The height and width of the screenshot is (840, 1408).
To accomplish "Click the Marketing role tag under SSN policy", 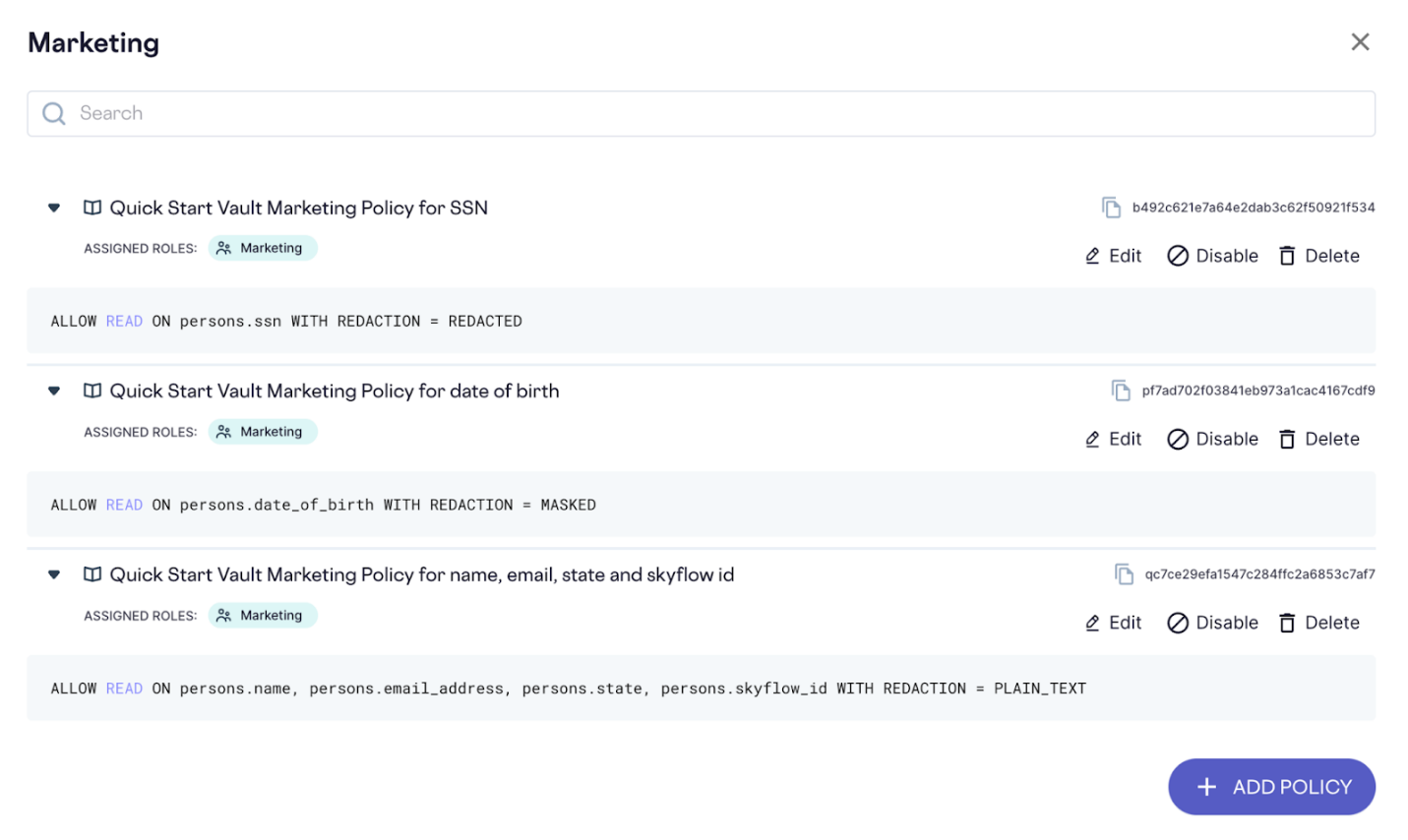I will pos(263,248).
